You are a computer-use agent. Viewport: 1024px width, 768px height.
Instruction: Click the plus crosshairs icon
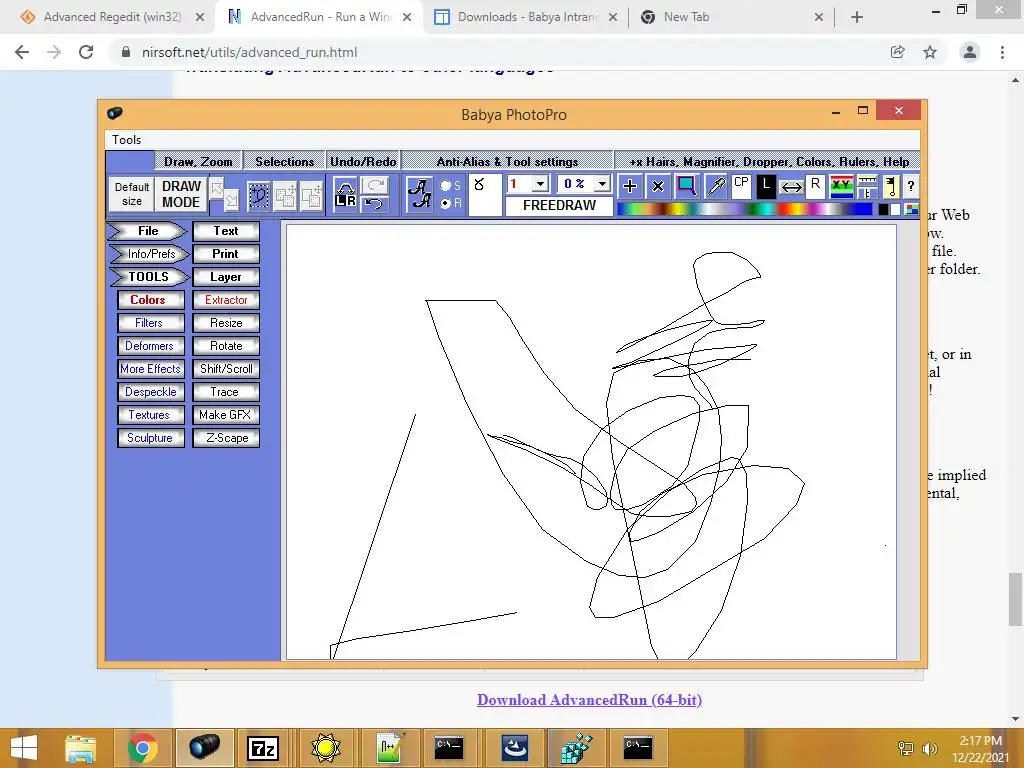coord(630,186)
